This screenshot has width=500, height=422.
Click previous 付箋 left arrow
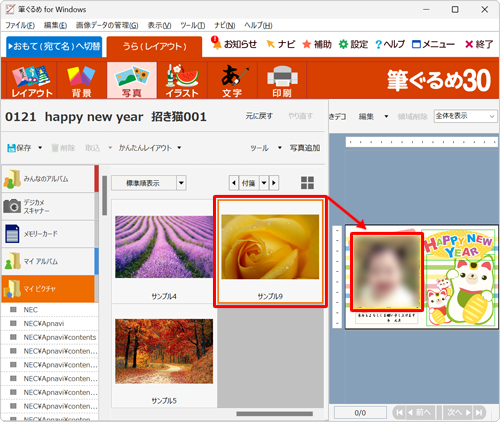tap(234, 183)
